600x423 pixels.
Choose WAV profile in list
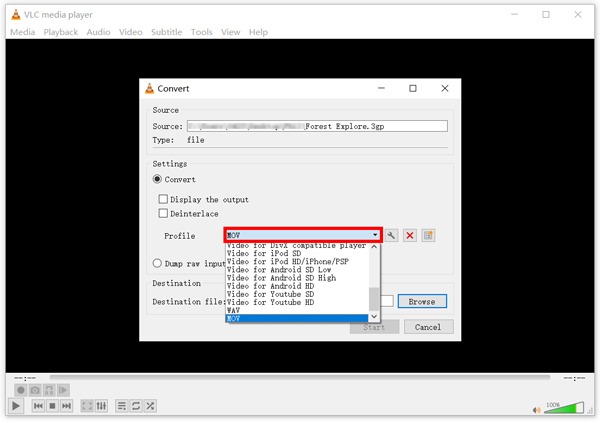(297, 310)
